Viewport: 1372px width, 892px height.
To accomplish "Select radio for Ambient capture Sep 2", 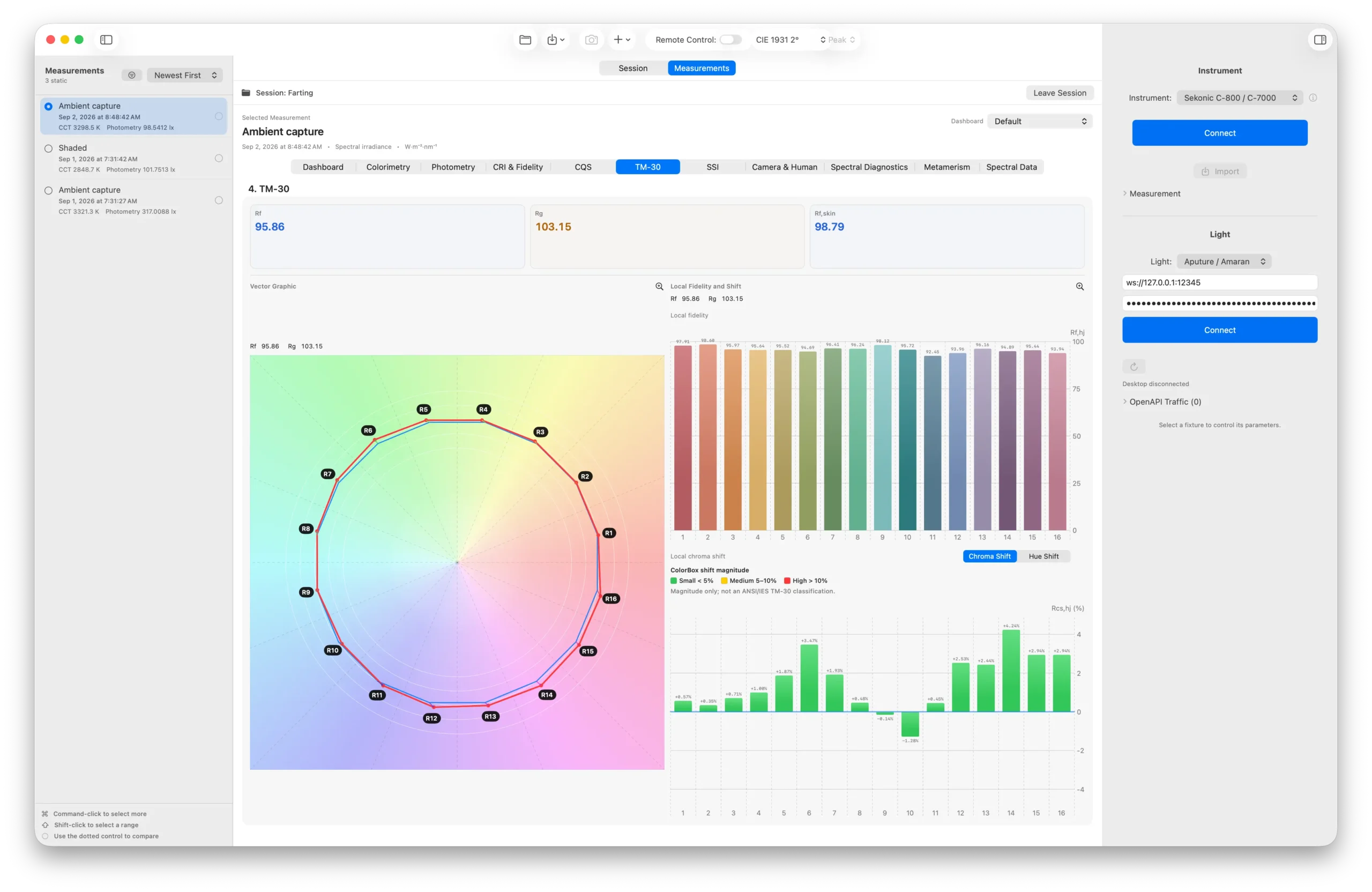I will click(x=48, y=107).
